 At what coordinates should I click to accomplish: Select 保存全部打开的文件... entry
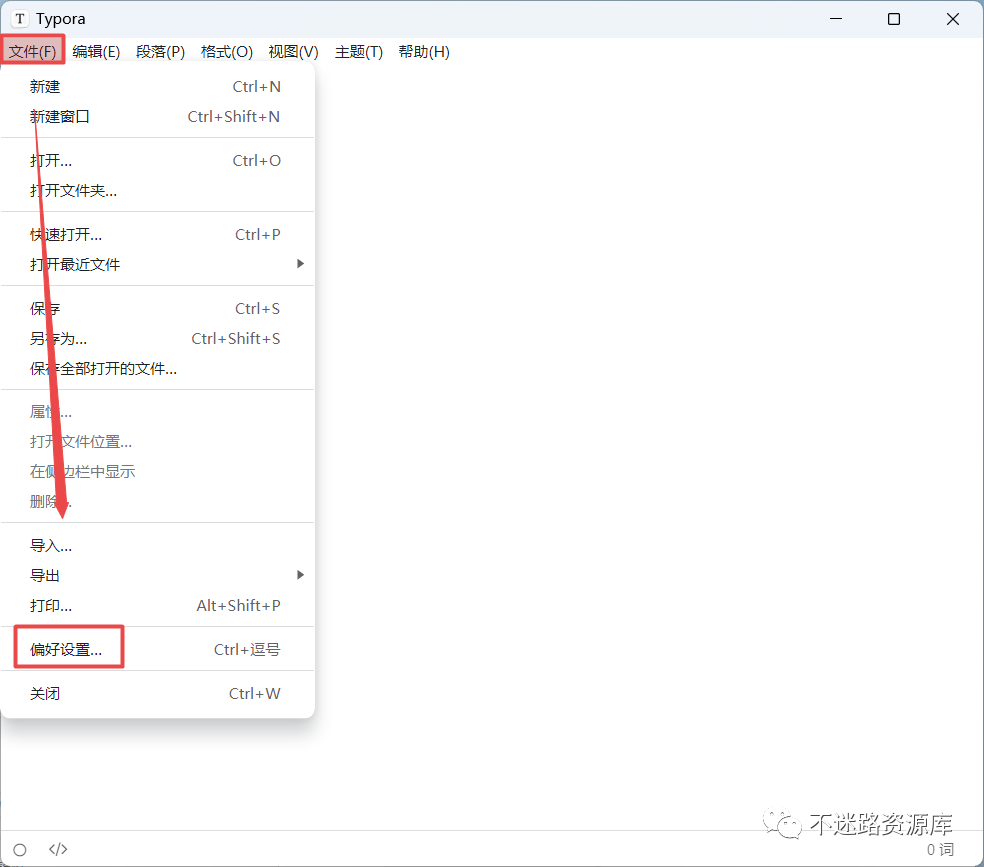(157, 368)
